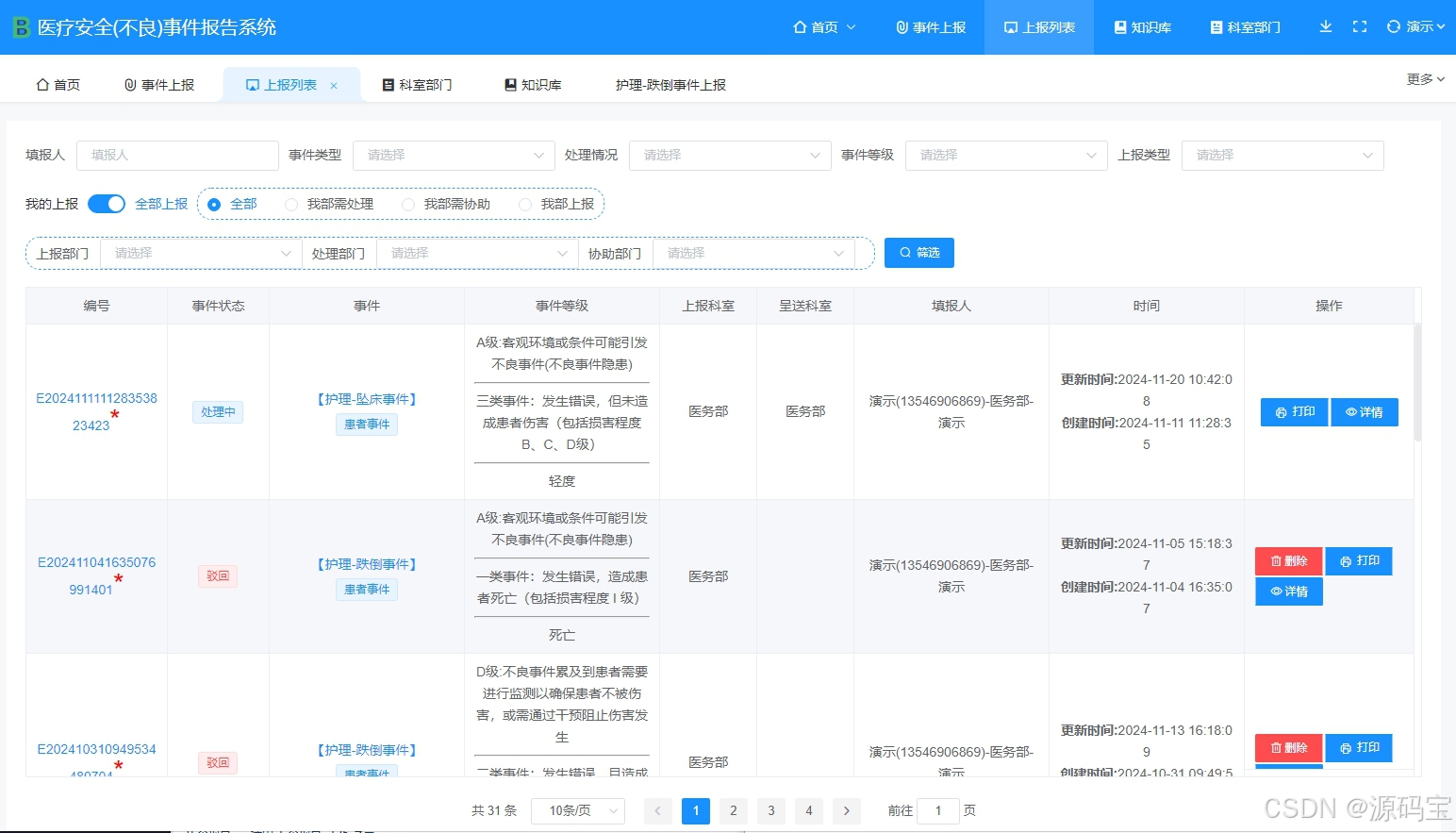Go to the next page arrow
Screen dimensions: 1456x833
pyautogui.click(x=847, y=810)
